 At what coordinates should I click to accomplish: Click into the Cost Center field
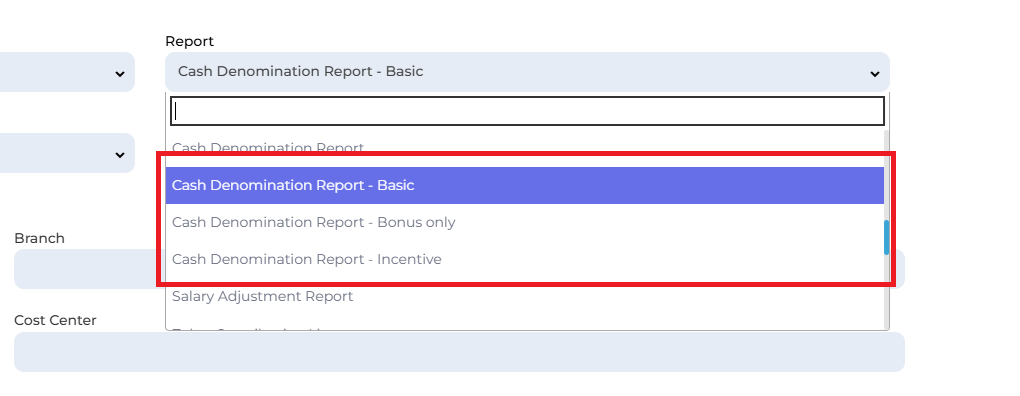click(x=459, y=352)
